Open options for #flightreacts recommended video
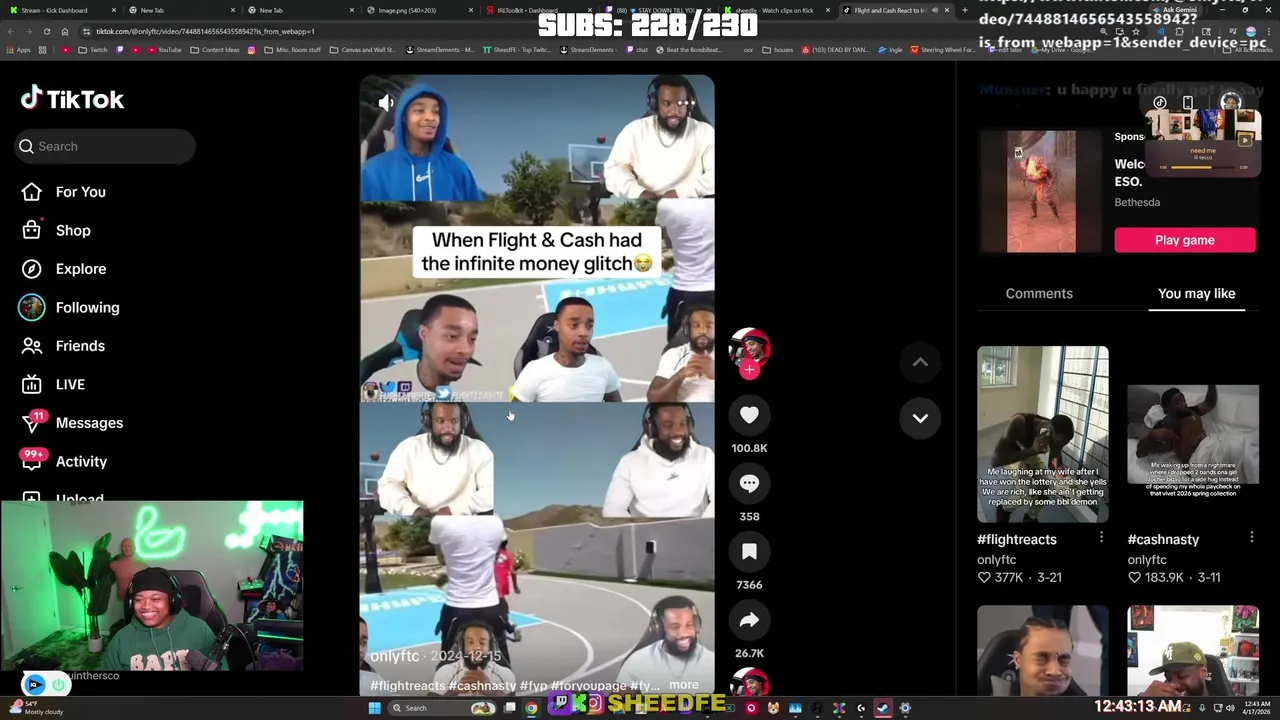Screen dimensions: 1280x720 point(1101,538)
